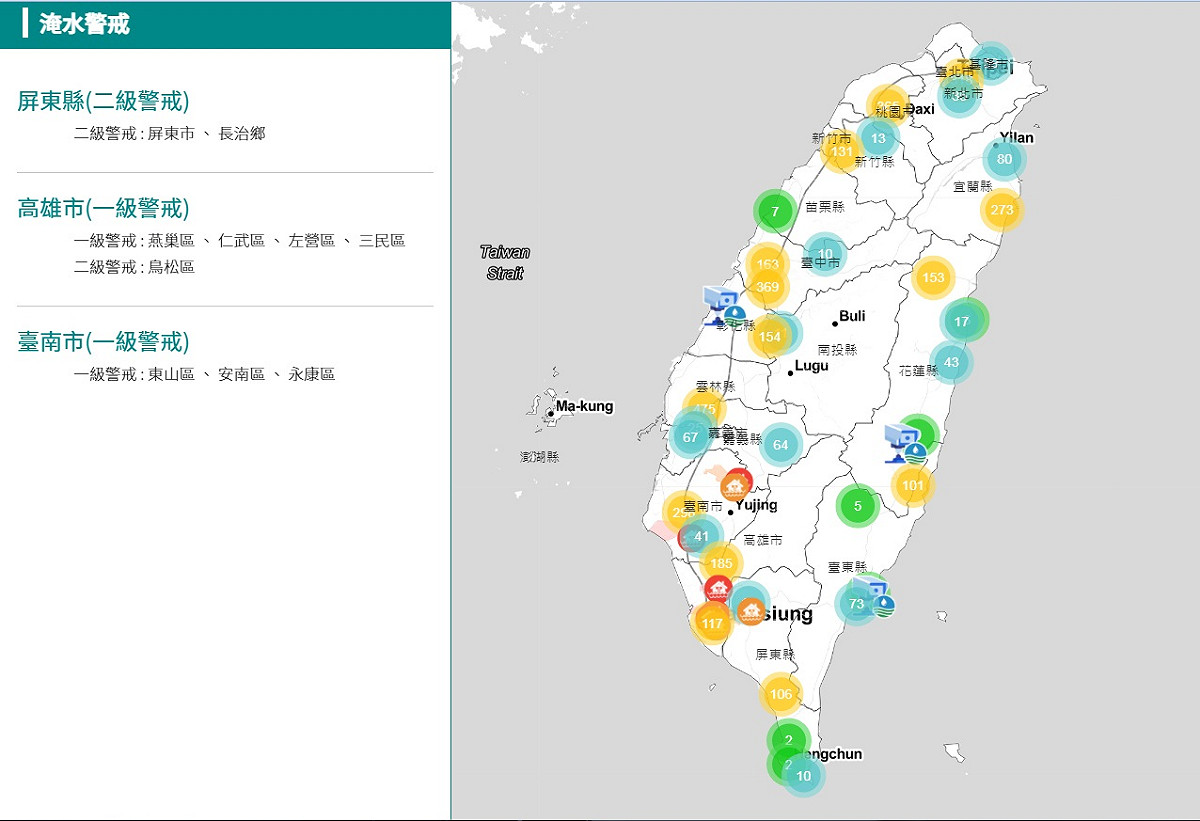Open the 高雄市(一級警戒) heading
Image resolution: width=1200 pixels, height=821 pixels.
[x=103, y=208]
